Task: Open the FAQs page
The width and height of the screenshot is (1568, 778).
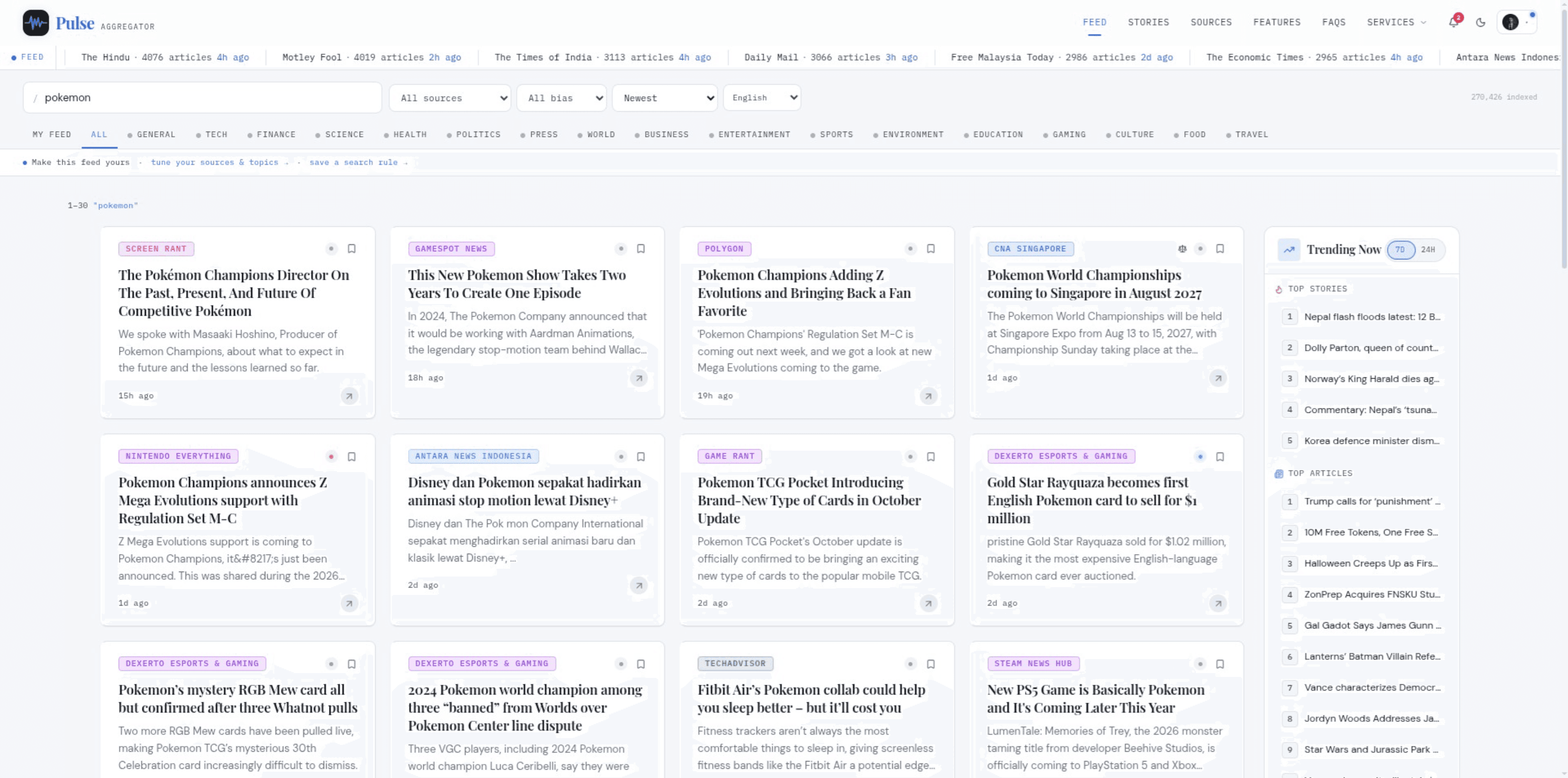Action: click(x=1334, y=22)
